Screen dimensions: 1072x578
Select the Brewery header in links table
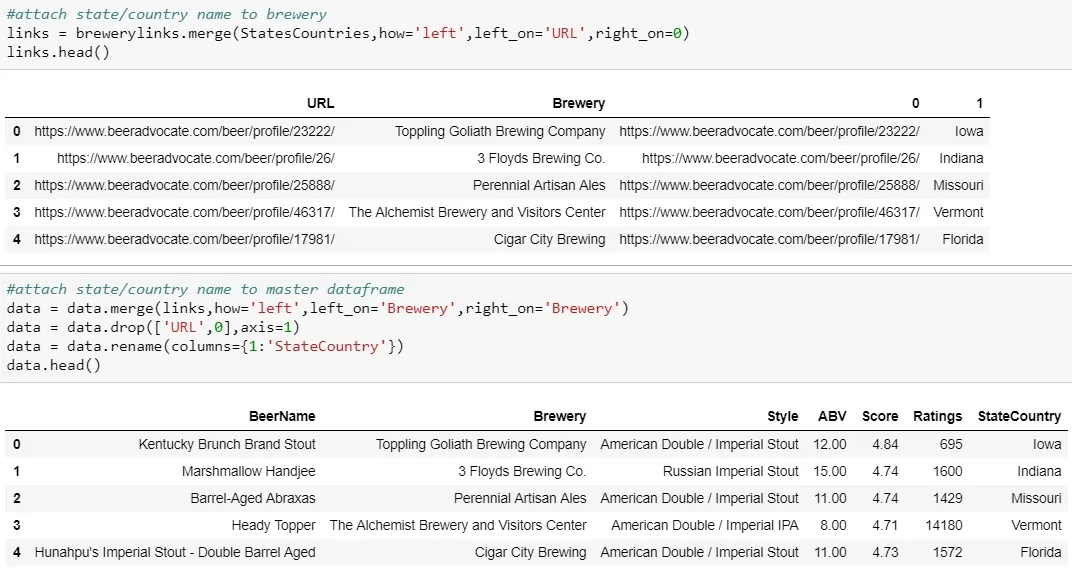[x=578, y=103]
